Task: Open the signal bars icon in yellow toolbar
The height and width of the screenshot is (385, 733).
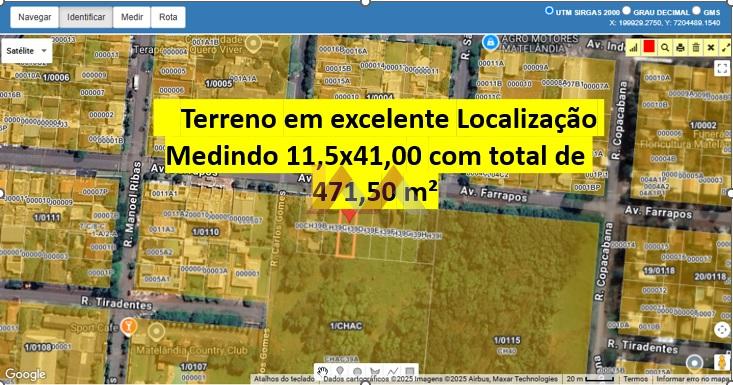Action: pos(633,48)
